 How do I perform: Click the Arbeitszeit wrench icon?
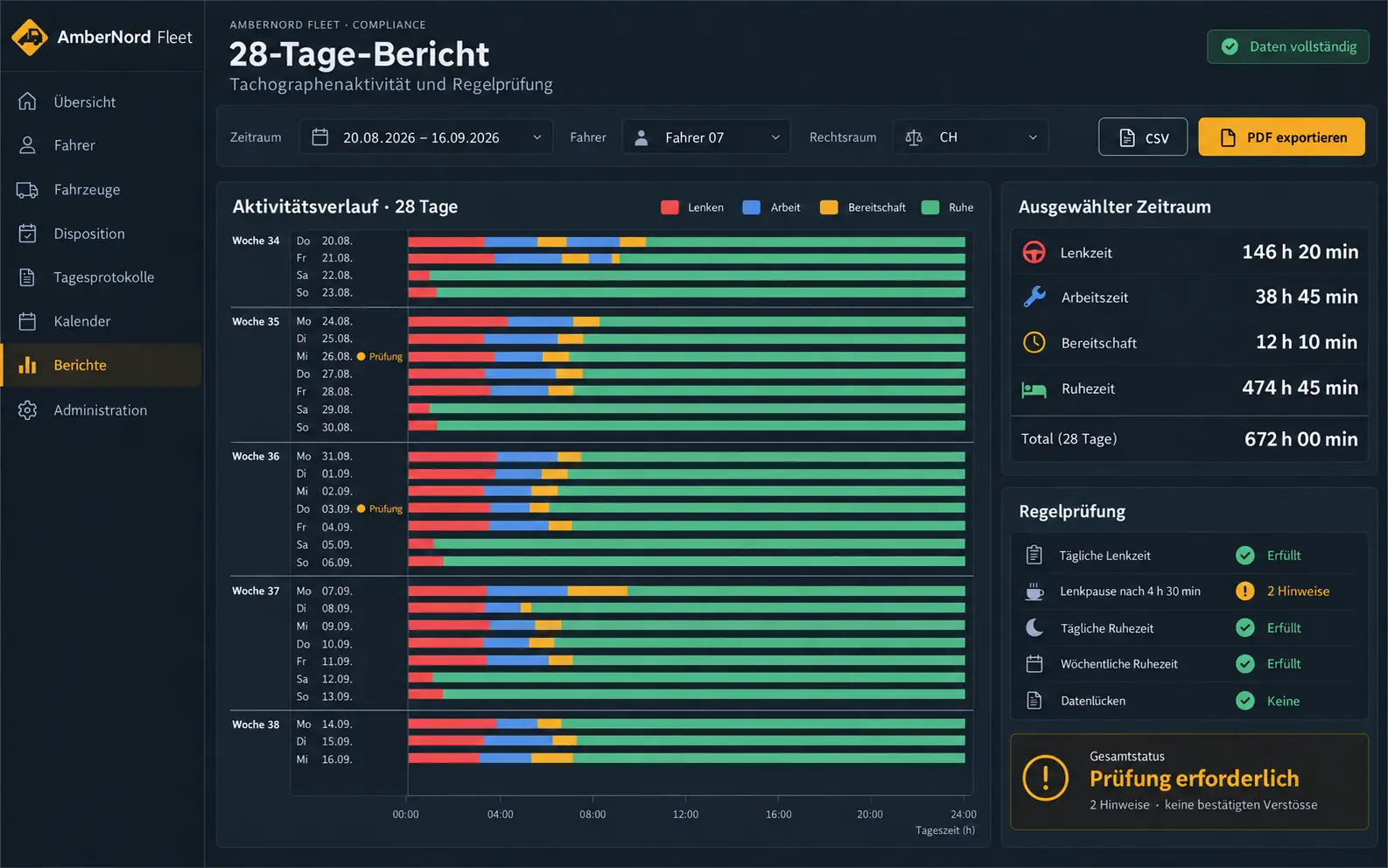[x=1034, y=297]
